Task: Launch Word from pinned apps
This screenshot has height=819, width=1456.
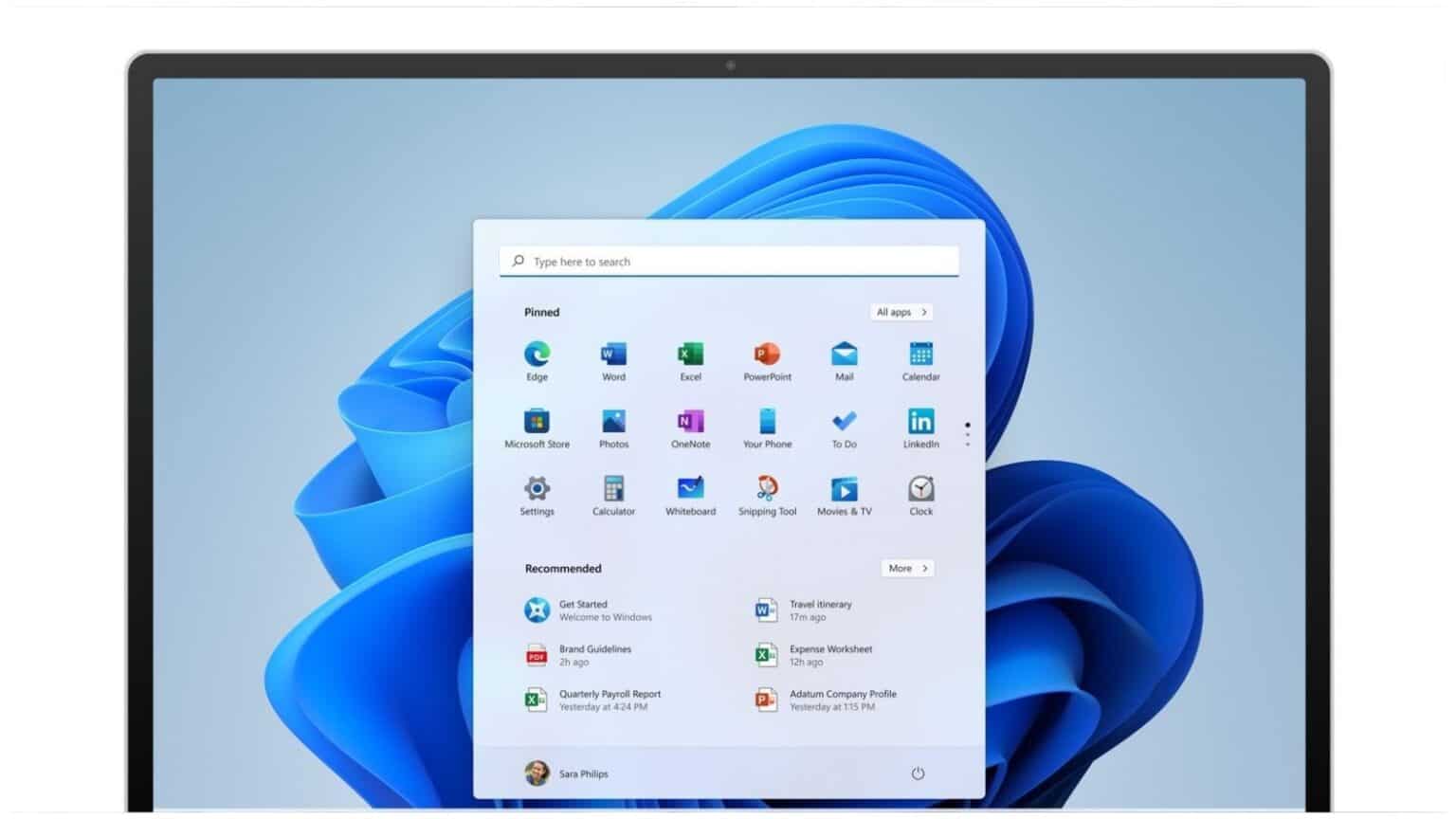Action: point(613,361)
